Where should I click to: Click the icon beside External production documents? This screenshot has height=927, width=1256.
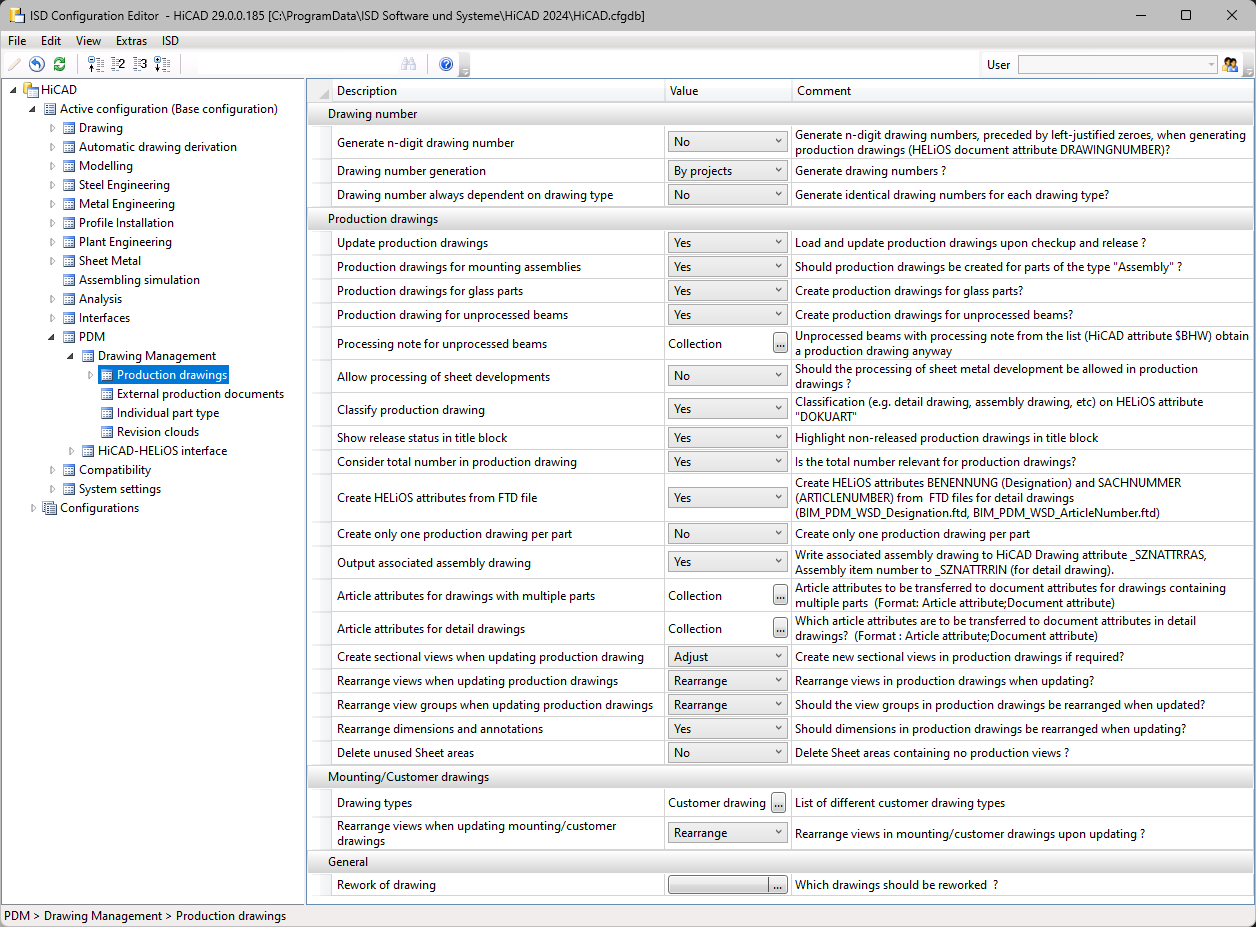pyautogui.click(x=107, y=394)
